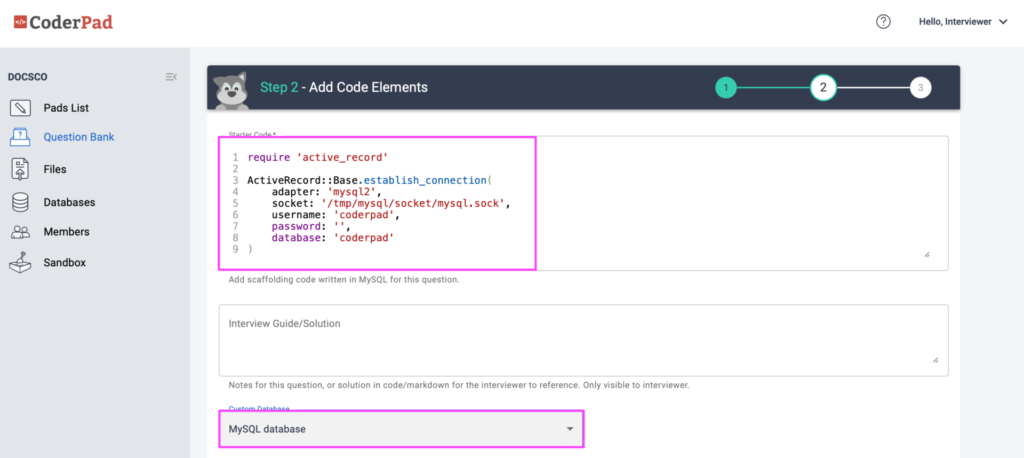Click the "Add scaffolding code written in MySQL" hint
The width and height of the screenshot is (1024, 458).
(344, 280)
